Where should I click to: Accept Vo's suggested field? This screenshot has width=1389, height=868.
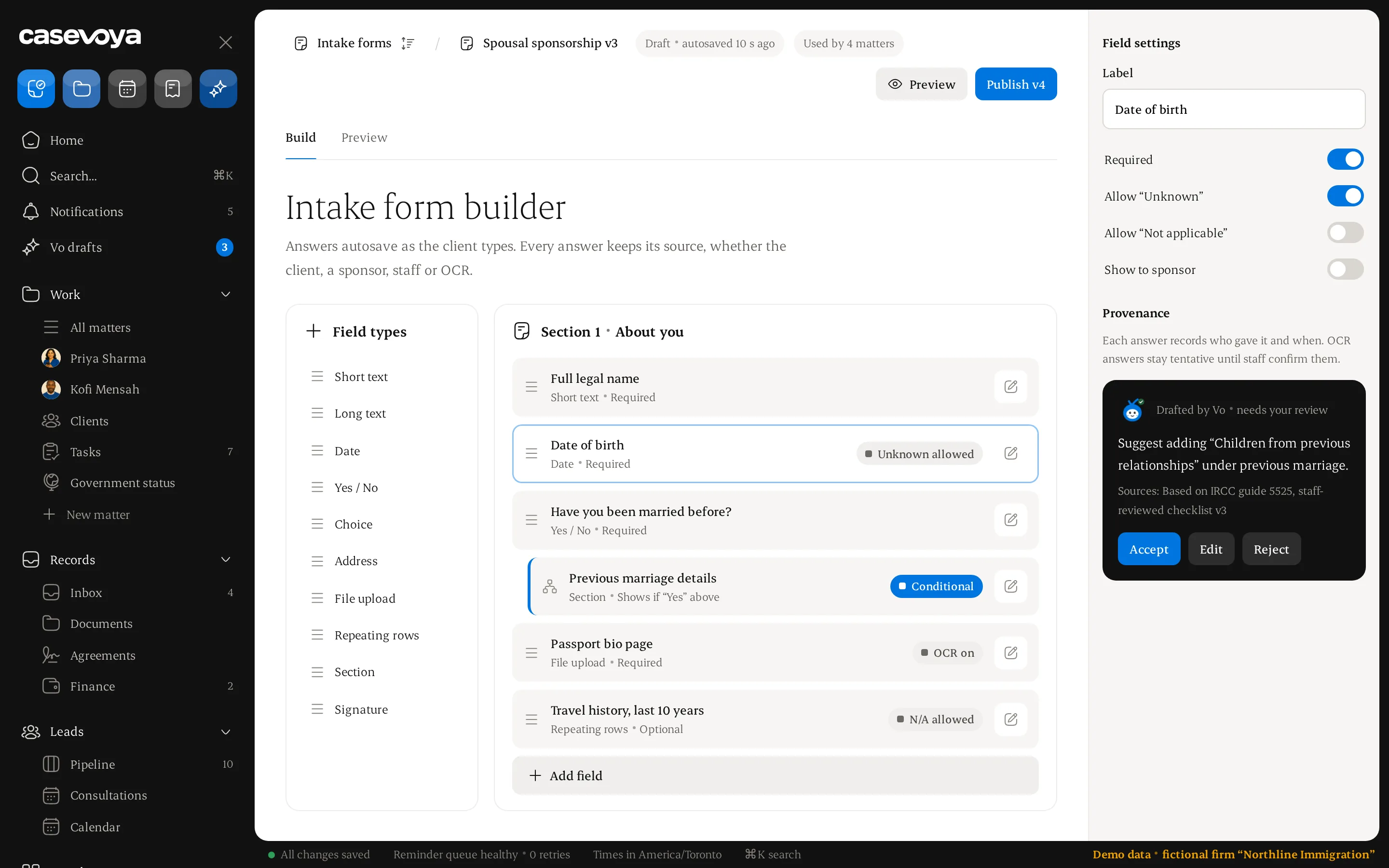click(x=1148, y=549)
